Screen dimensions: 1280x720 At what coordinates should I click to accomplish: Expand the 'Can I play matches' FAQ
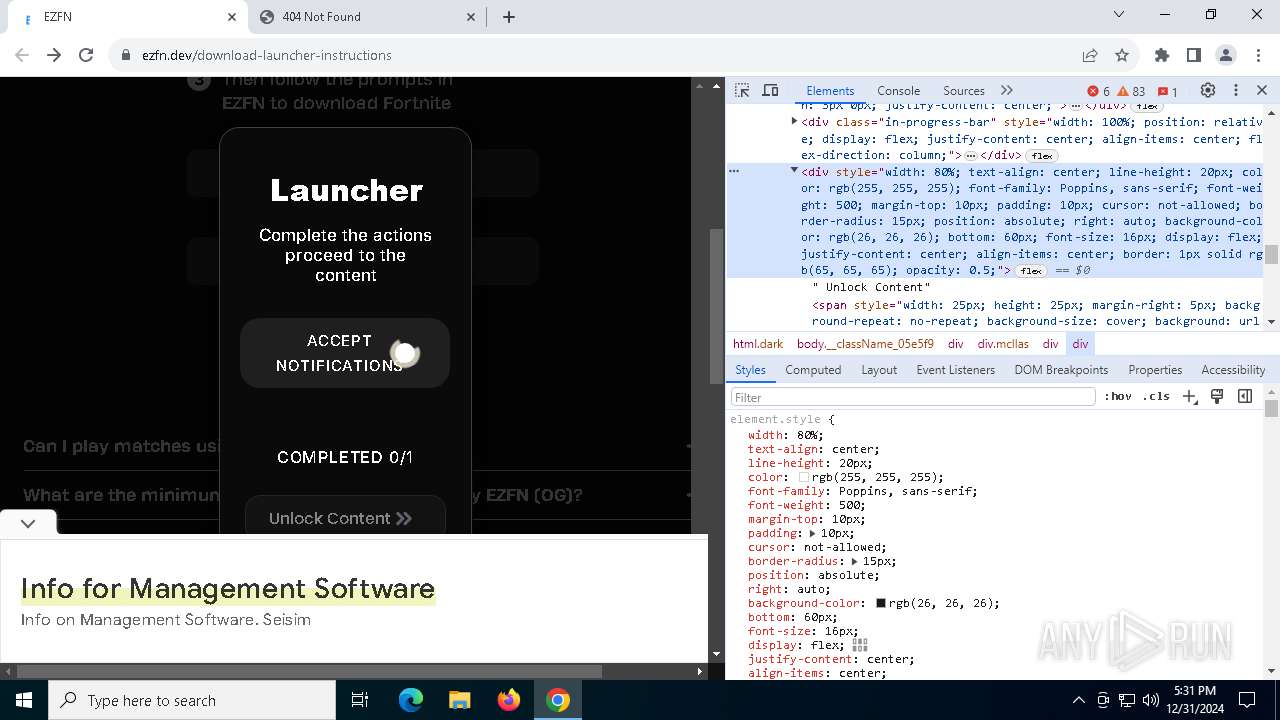click(355, 446)
